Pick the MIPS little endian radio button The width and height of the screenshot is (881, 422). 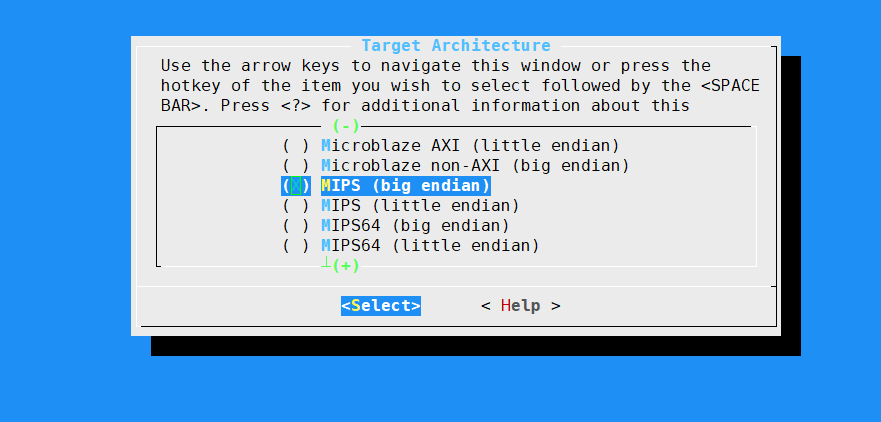[x=296, y=206]
